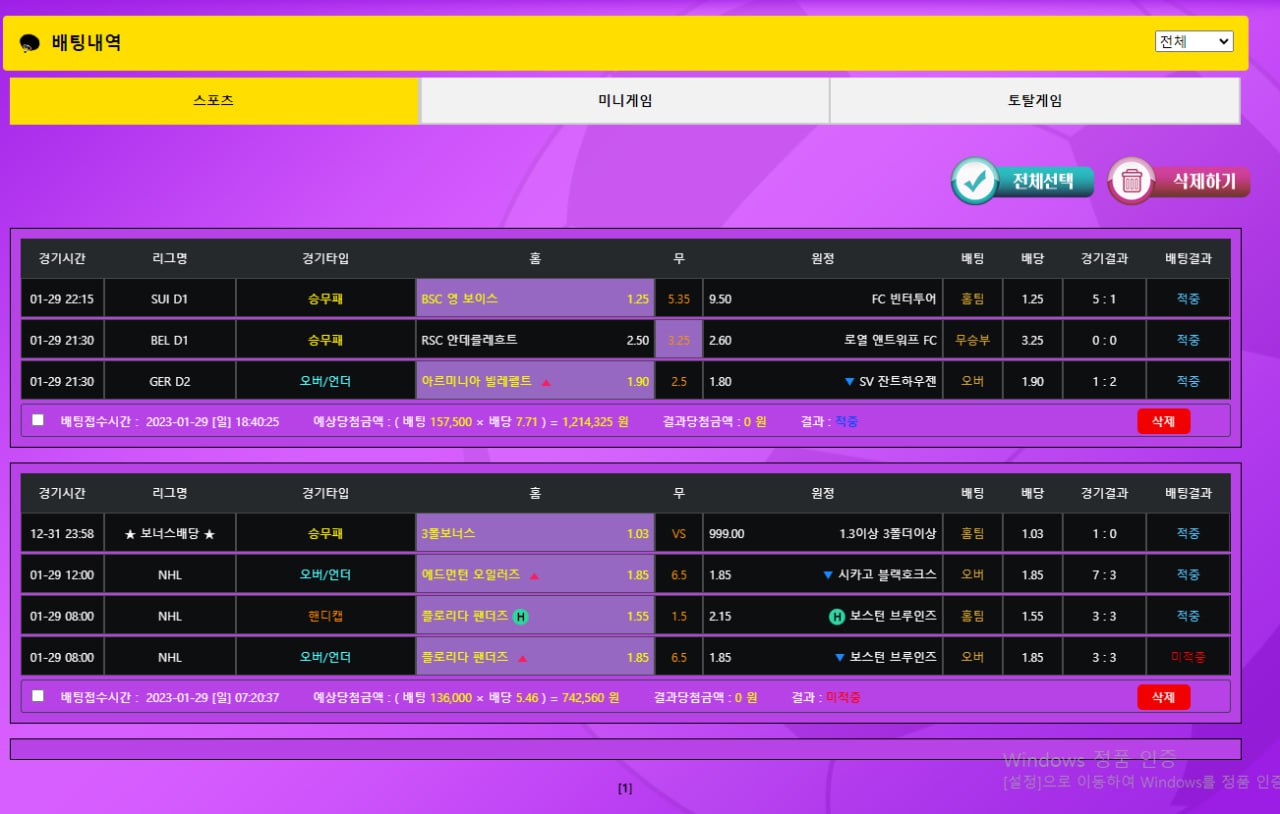This screenshot has width=1280, height=814.
Task: Check the box for the 07:20:37 bet
Action: (38, 696)
